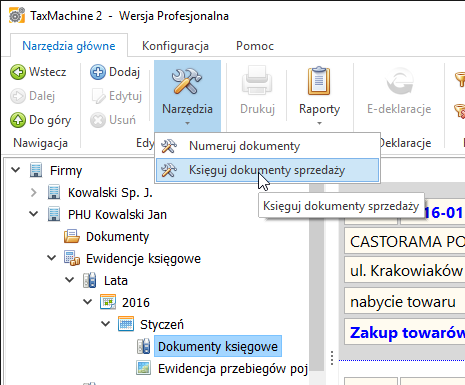This screenshot has height=385, width=465.
Task: Click the Styczeń month calendar icon
Action: pyautogui.click(x=126, y=324)
